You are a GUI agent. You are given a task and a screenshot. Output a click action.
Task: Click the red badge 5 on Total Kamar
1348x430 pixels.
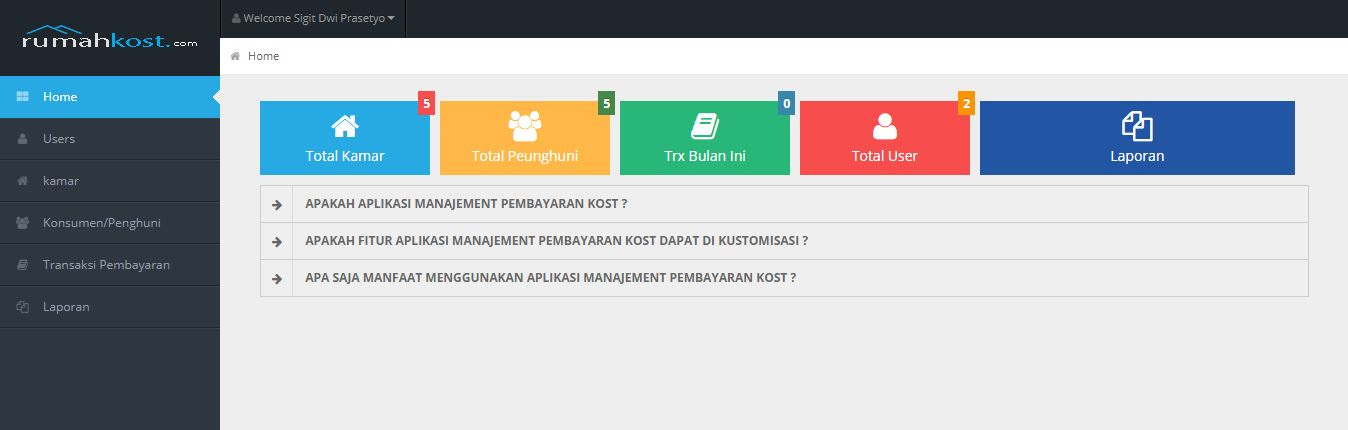point(426,103)
